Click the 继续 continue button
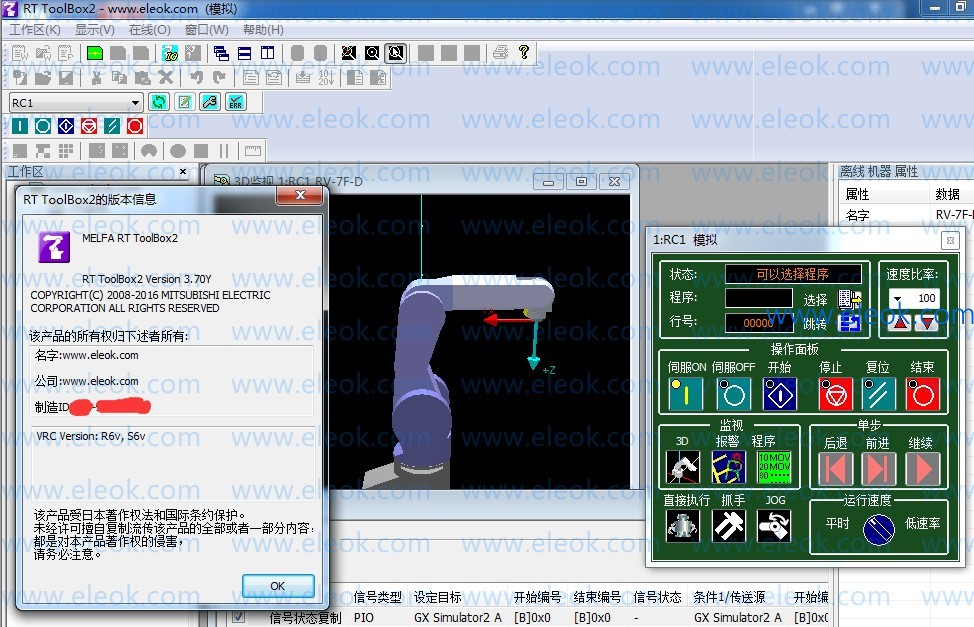The image size is (974, 627). [x=922, y=469]
